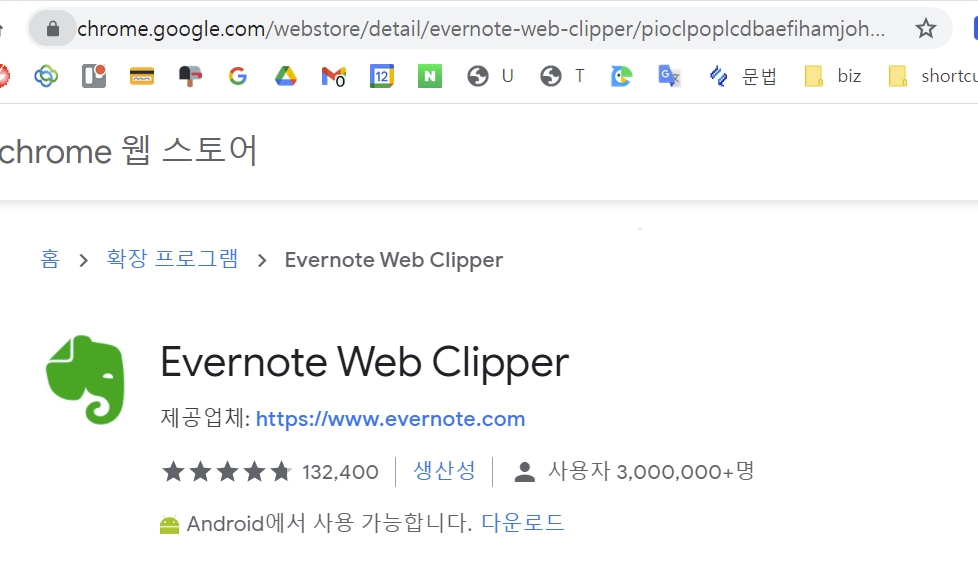978x564 pixels.
Task: Open the globe bookmark labeled U
Action: pyautogui.click(x=490, y=76)
